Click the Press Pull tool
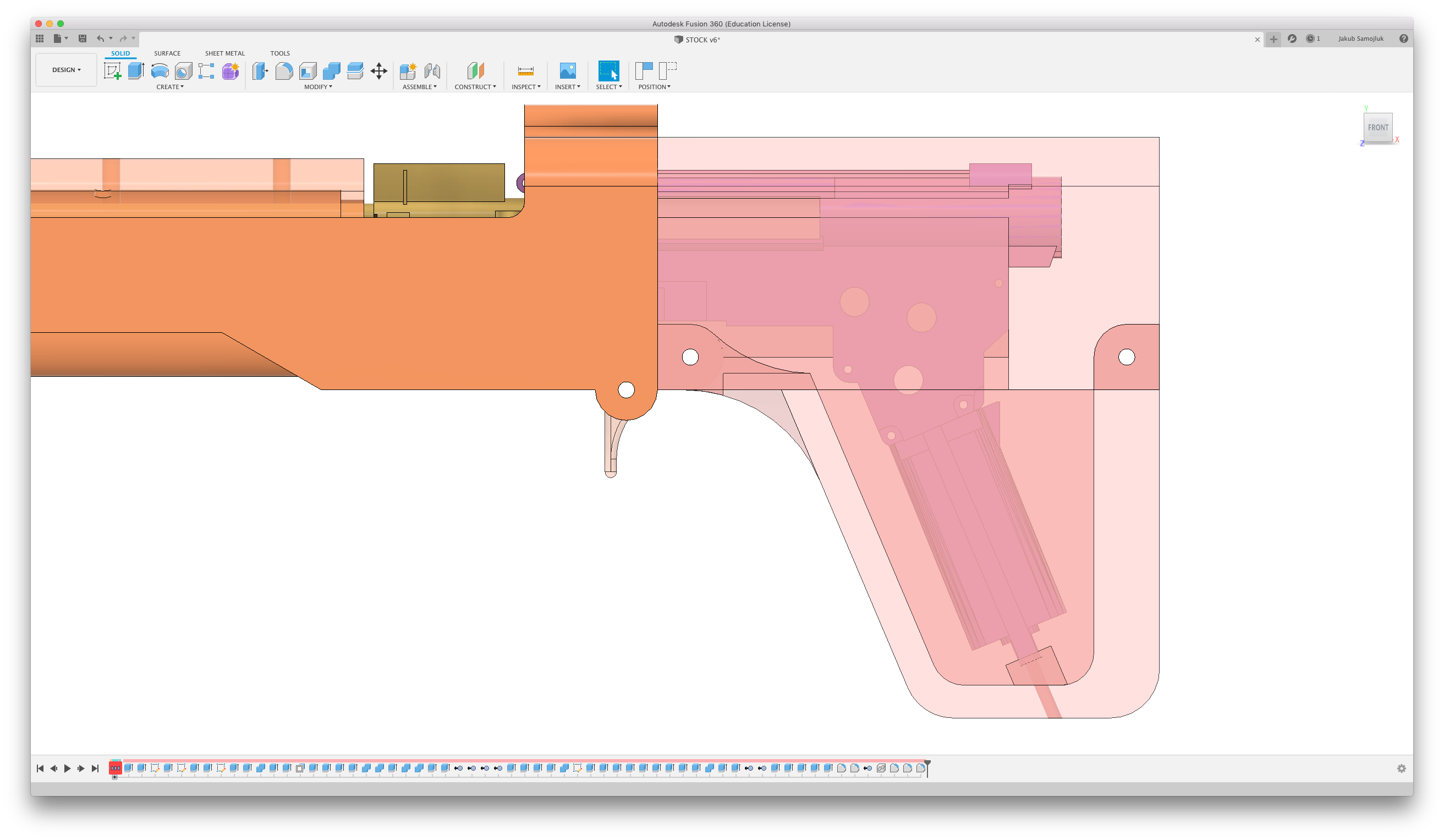Viewport: 1444px width, 840px height. click(260, 71)
